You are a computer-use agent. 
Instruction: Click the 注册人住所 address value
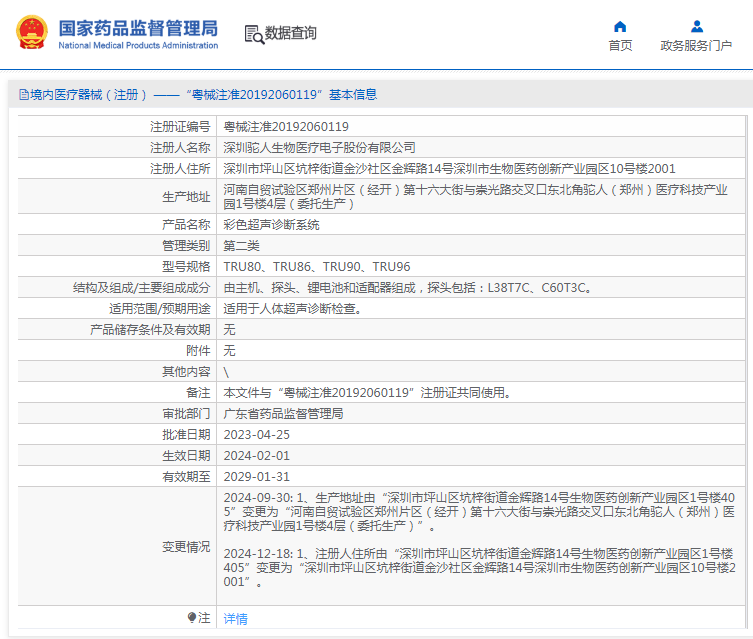coord(449,169)
